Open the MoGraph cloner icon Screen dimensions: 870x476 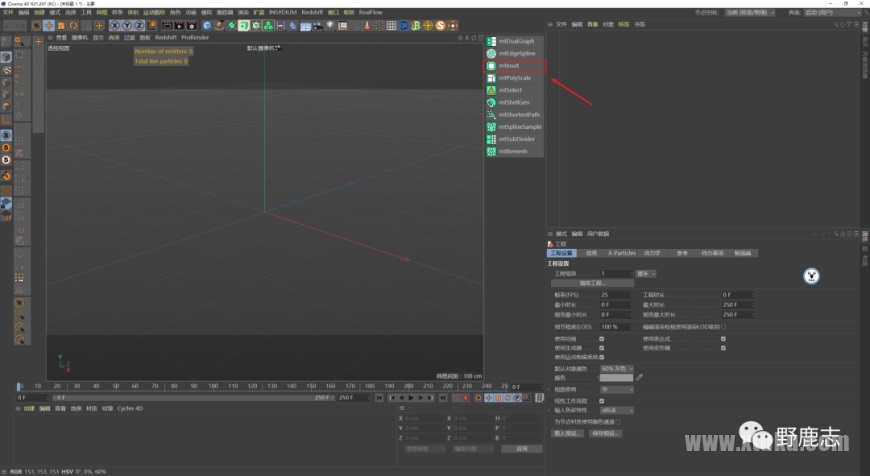click(269, 26)
